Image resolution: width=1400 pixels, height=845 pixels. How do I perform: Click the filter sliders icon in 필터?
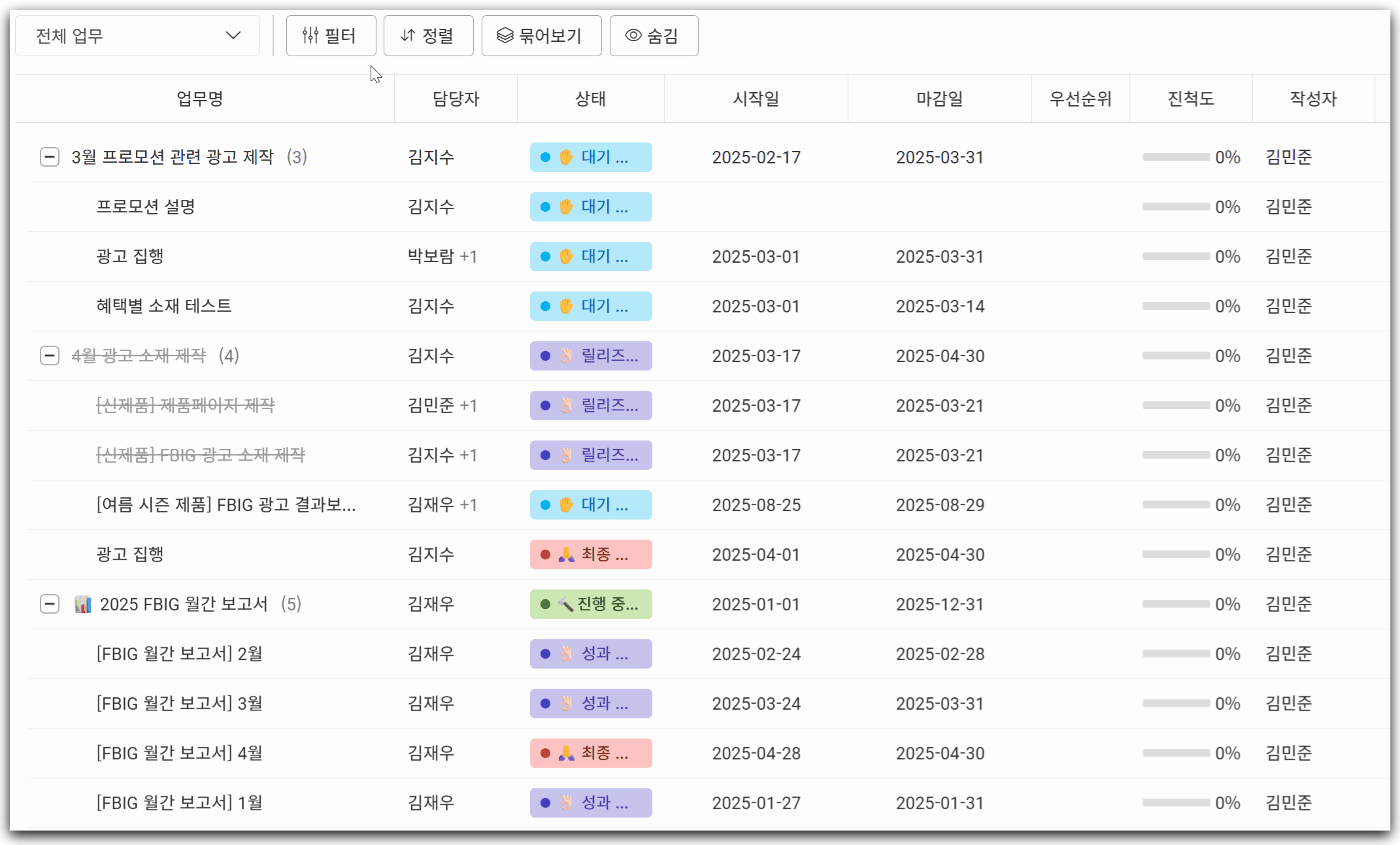click(x=310, y=35)
